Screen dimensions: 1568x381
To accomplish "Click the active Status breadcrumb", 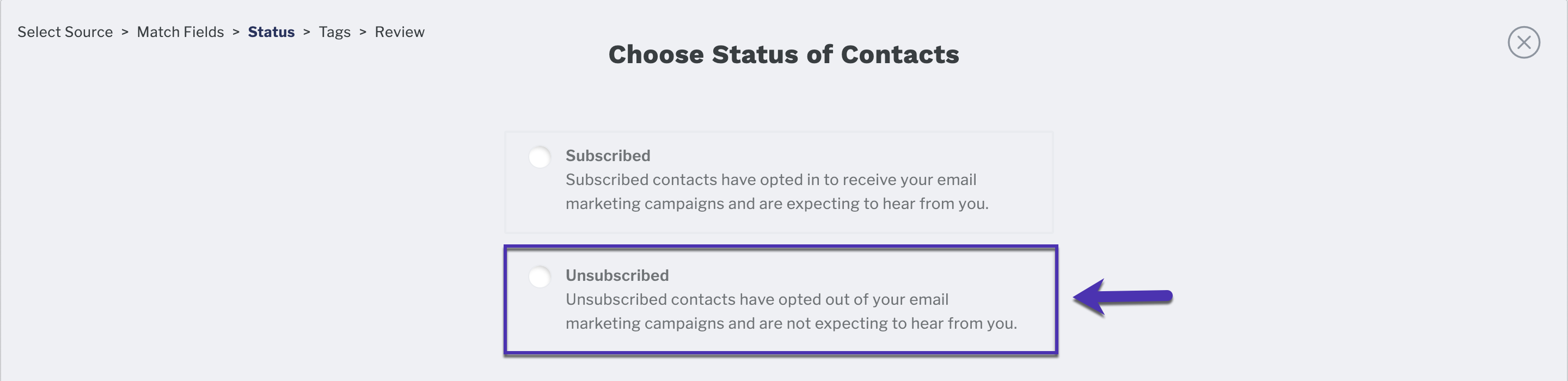I will pos(271,32).
